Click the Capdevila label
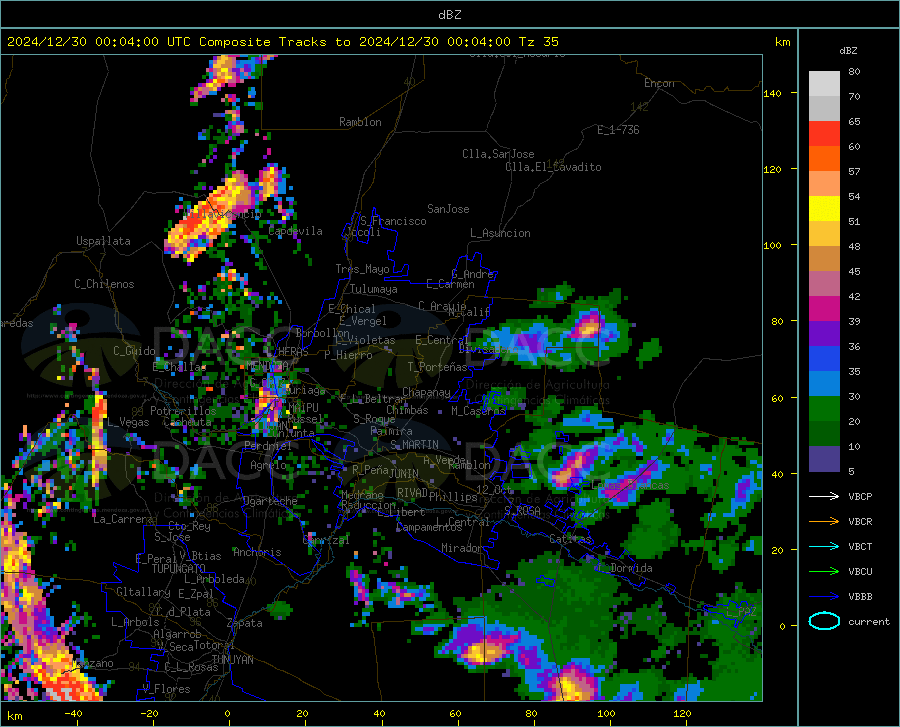Image resolution: width=900 pixels, height=727 pixels. pyautogui.click(x=295, y=231)
